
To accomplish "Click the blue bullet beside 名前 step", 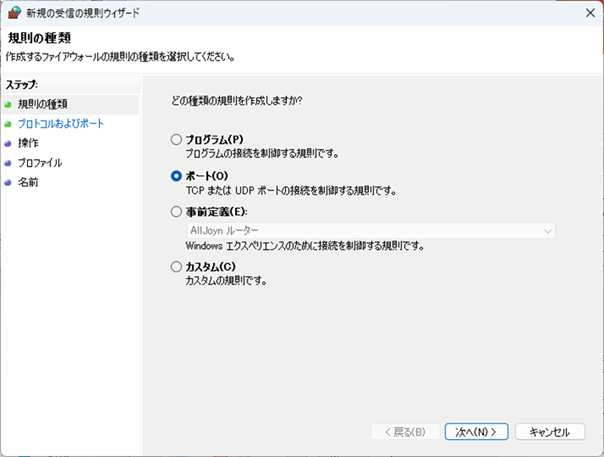I will point(9,182).
